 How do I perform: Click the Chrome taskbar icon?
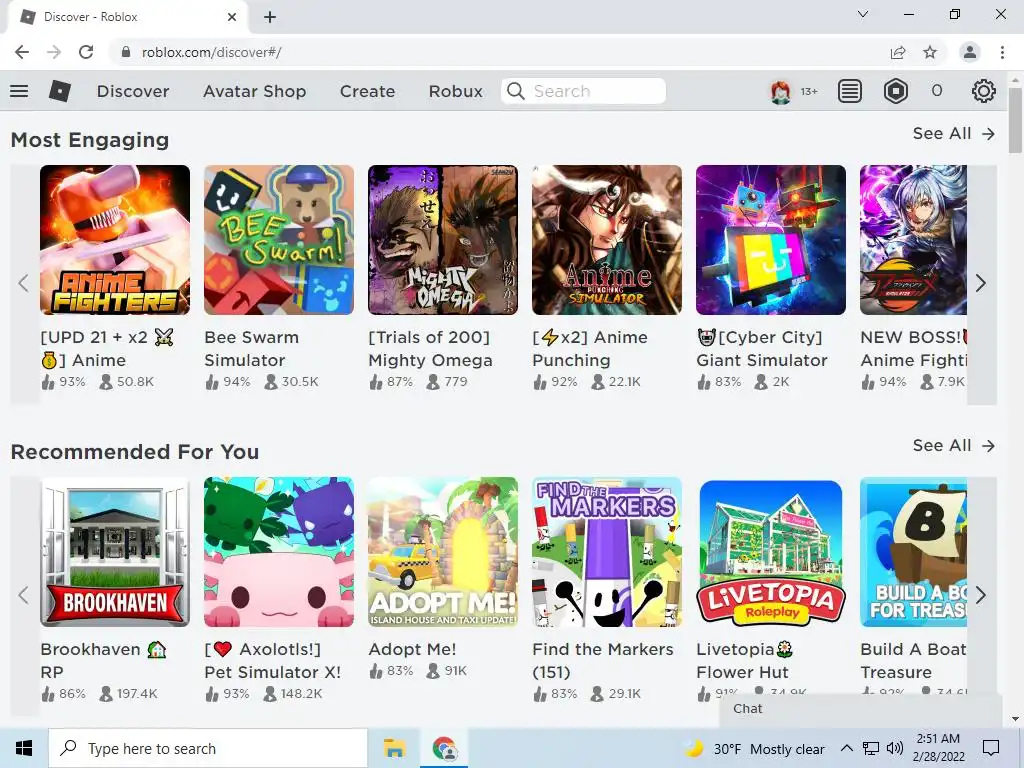pyautogui.click(x=445, y=748)
